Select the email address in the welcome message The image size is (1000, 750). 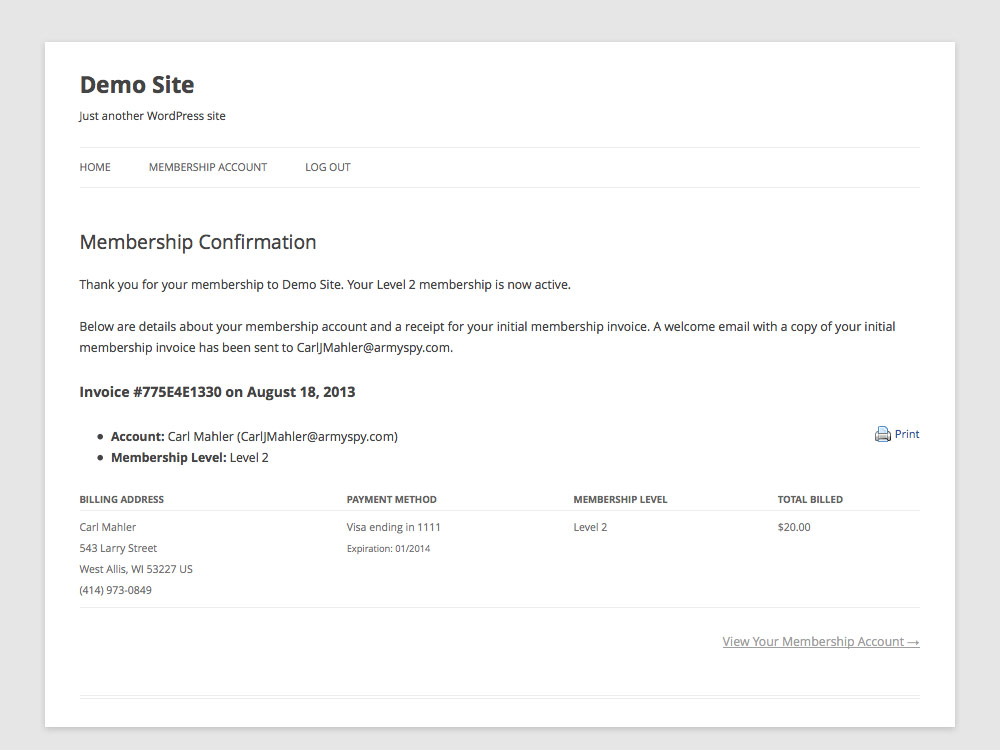coord(372,347)
